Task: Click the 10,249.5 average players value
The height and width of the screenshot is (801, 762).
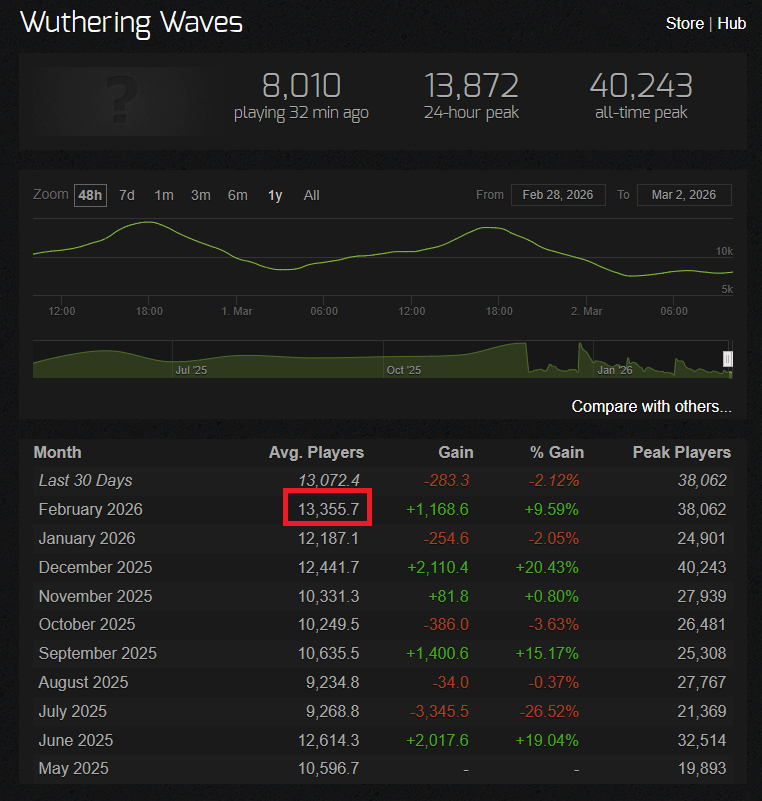Action: (328, 624)
